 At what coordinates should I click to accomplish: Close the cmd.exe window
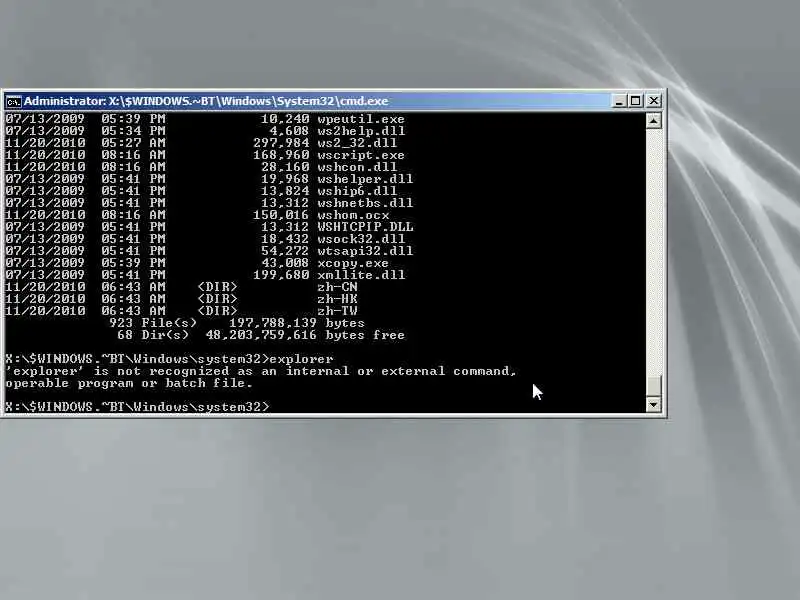coord(654,101)
